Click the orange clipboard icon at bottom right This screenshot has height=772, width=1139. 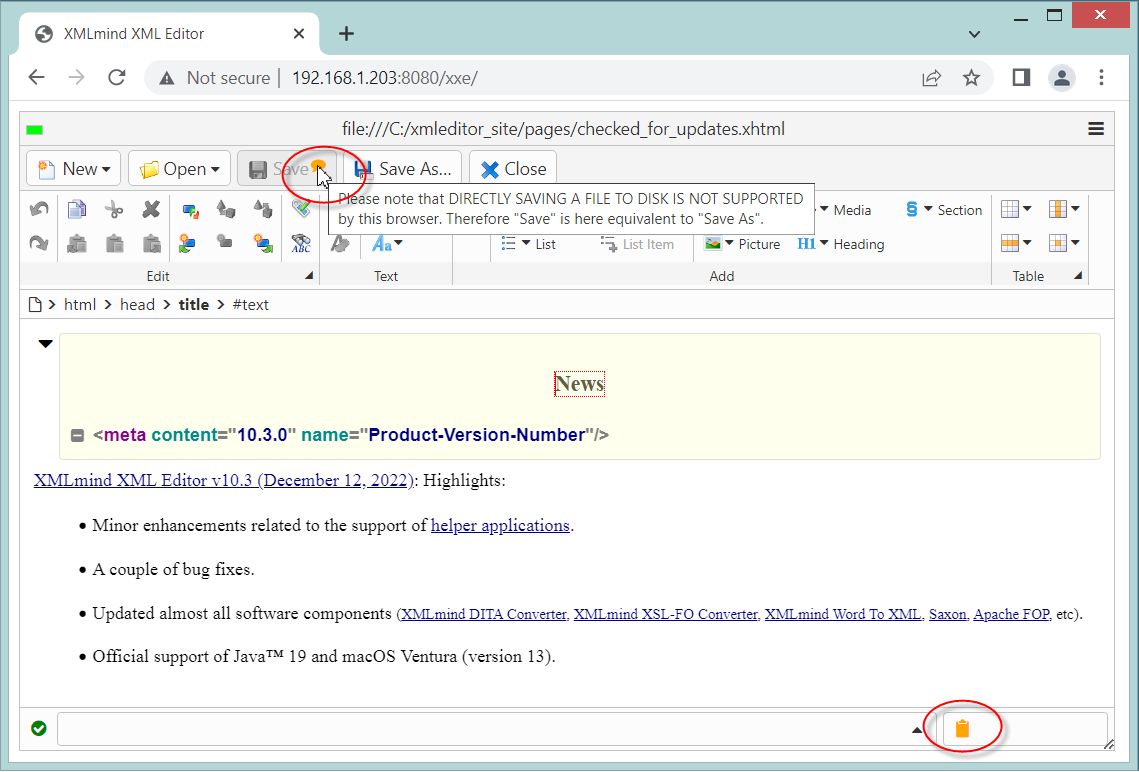(962, 728)
